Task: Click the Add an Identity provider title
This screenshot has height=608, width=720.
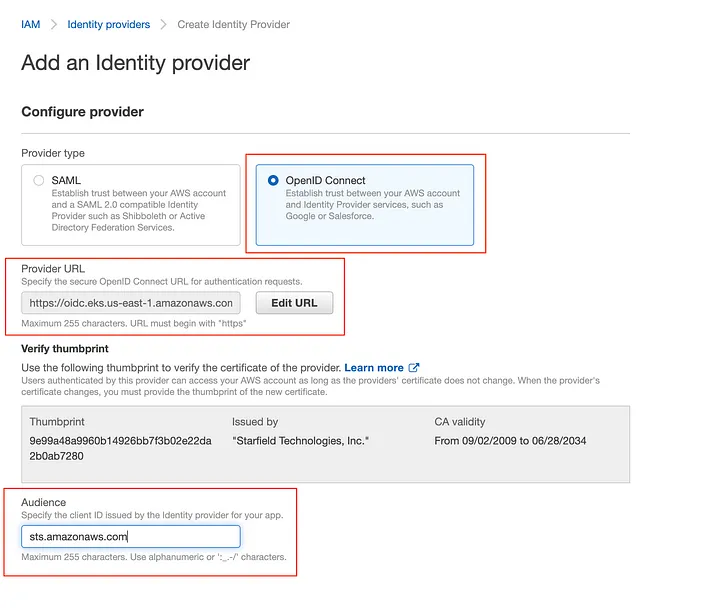Action: click(x=135, y=63)
